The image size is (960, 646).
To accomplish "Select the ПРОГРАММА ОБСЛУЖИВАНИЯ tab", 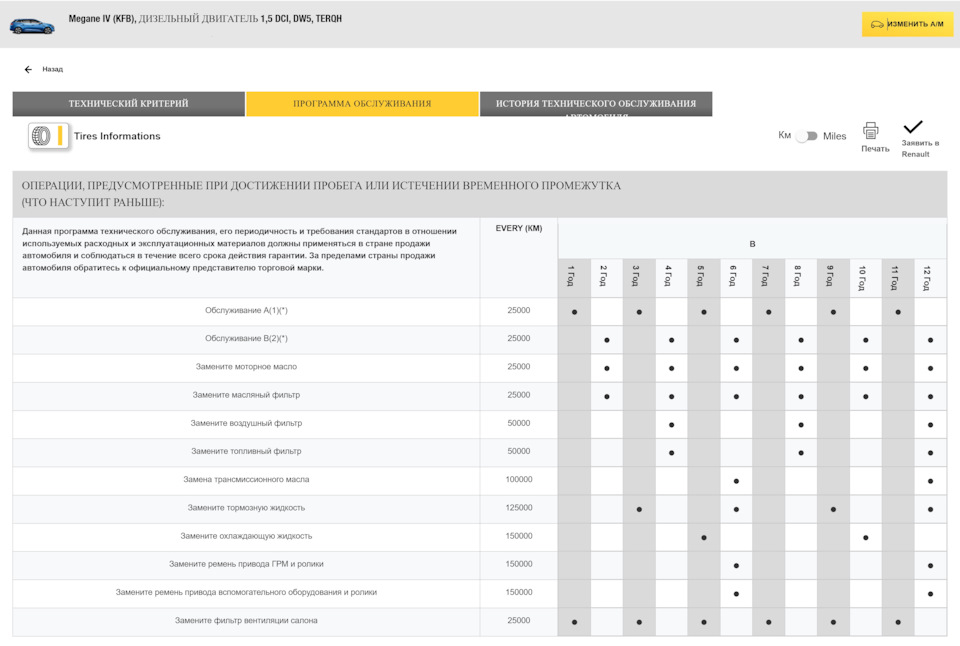I will tap(362, 103).
